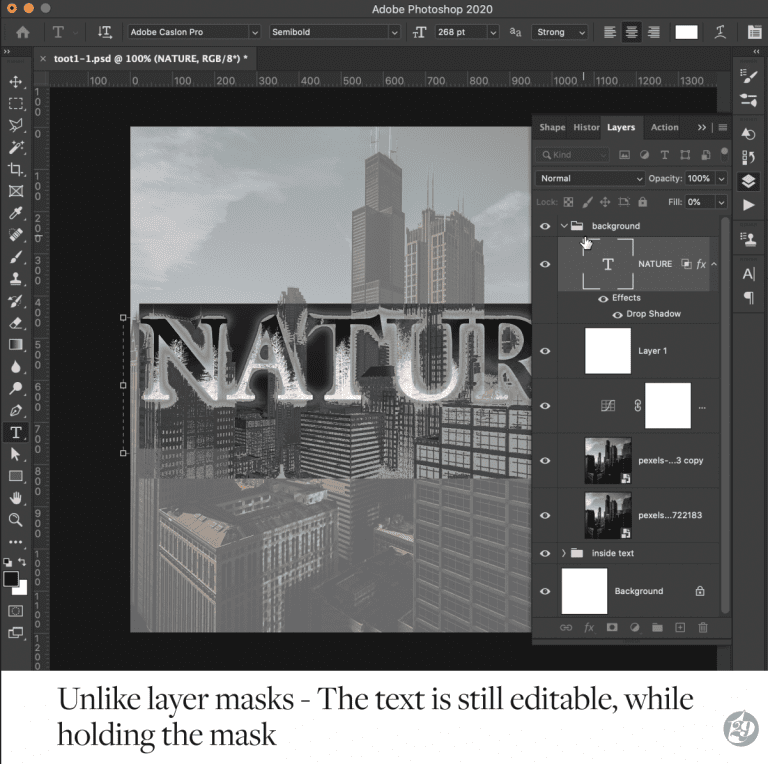Image resolution: width=768 pixels, height=764 pixels.
Task: Select the Clone Stamp tool
Action: 16,278
